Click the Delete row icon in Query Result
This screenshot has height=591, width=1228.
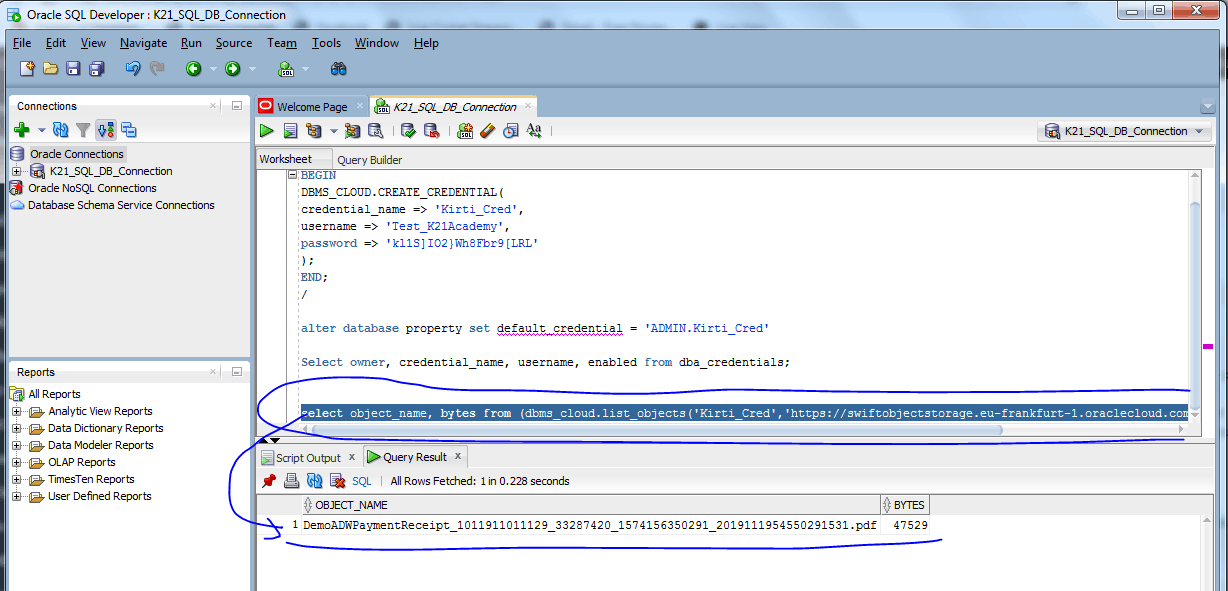(337, 481)
